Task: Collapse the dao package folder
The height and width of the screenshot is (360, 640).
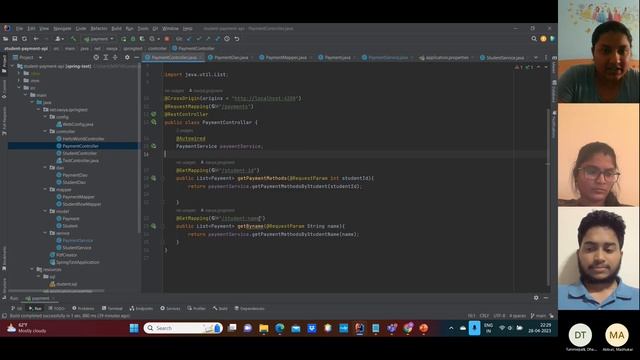Action: pos(45,168)
